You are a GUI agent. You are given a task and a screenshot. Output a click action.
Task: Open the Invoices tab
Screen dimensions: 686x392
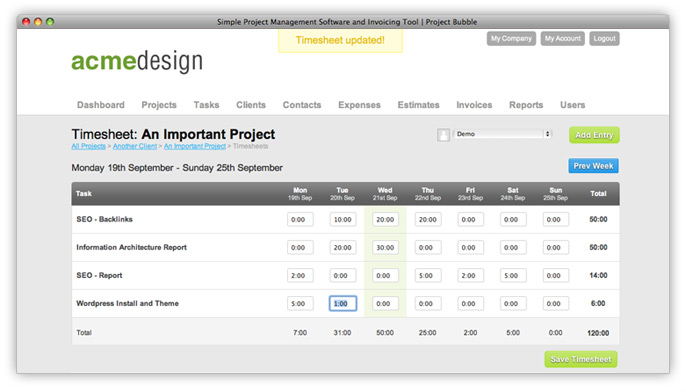pos(474,105)
